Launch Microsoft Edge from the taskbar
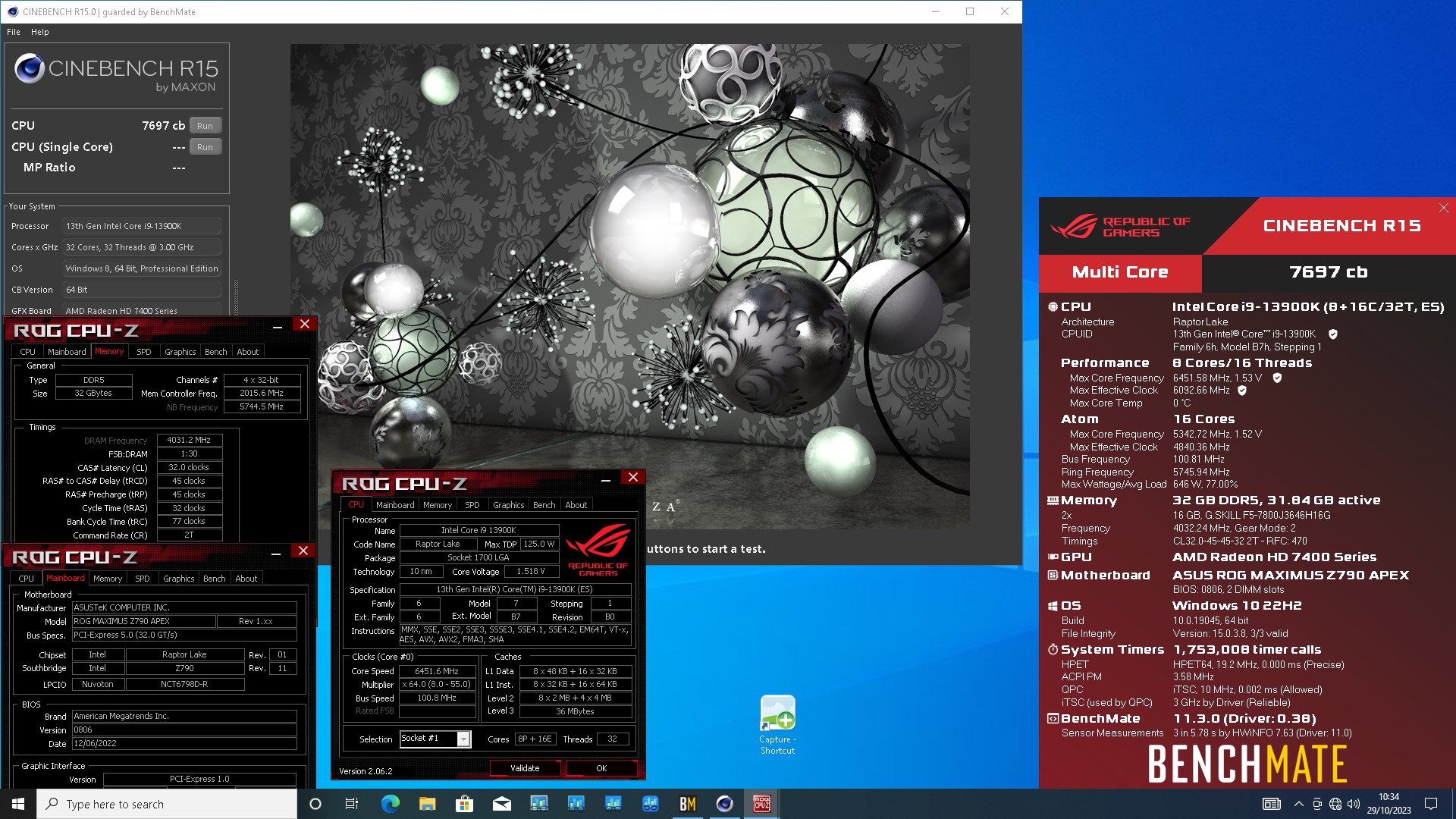The height and width of the screenshot is (819, 1456). tap(390, 804)
